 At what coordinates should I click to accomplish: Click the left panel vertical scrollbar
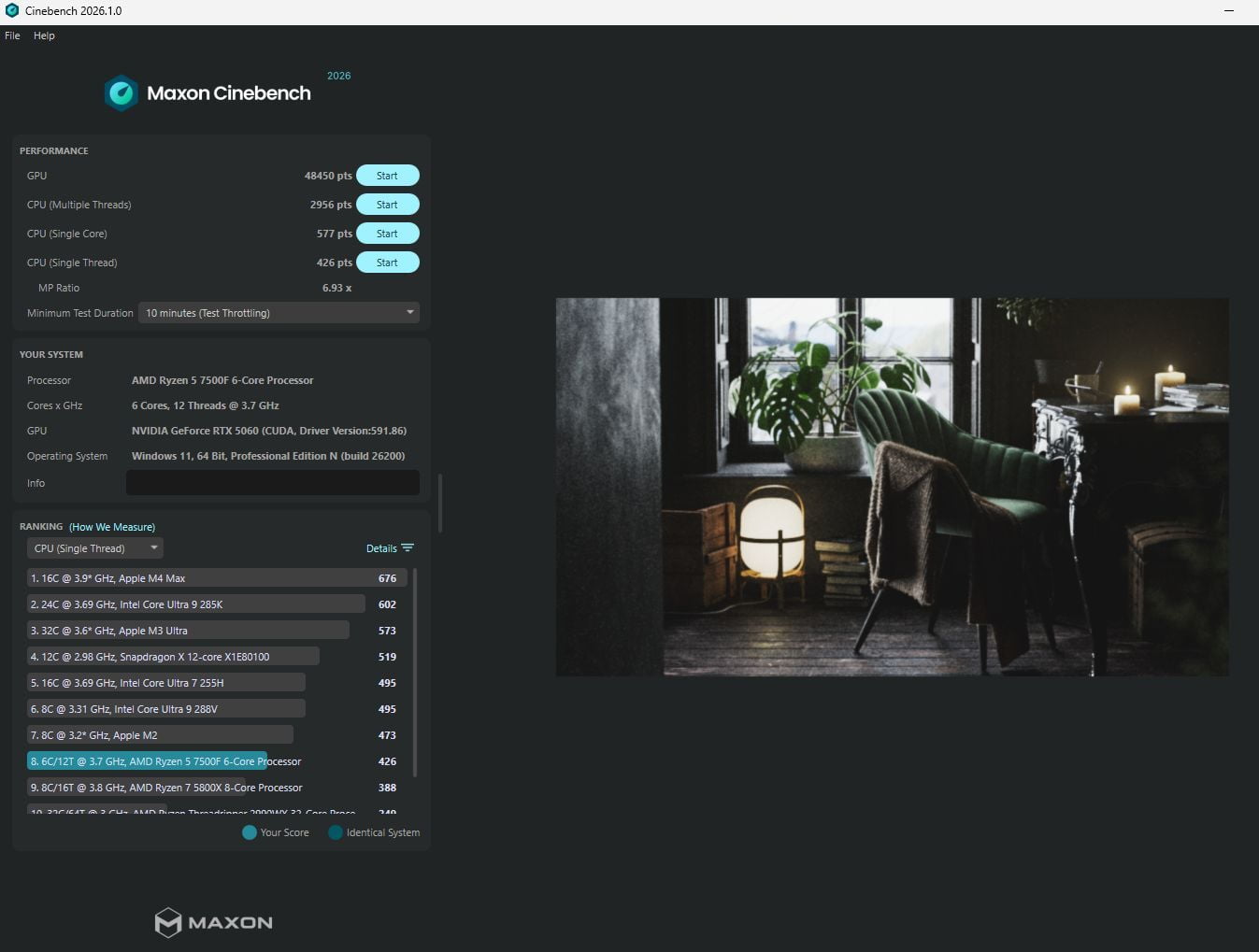440,503
